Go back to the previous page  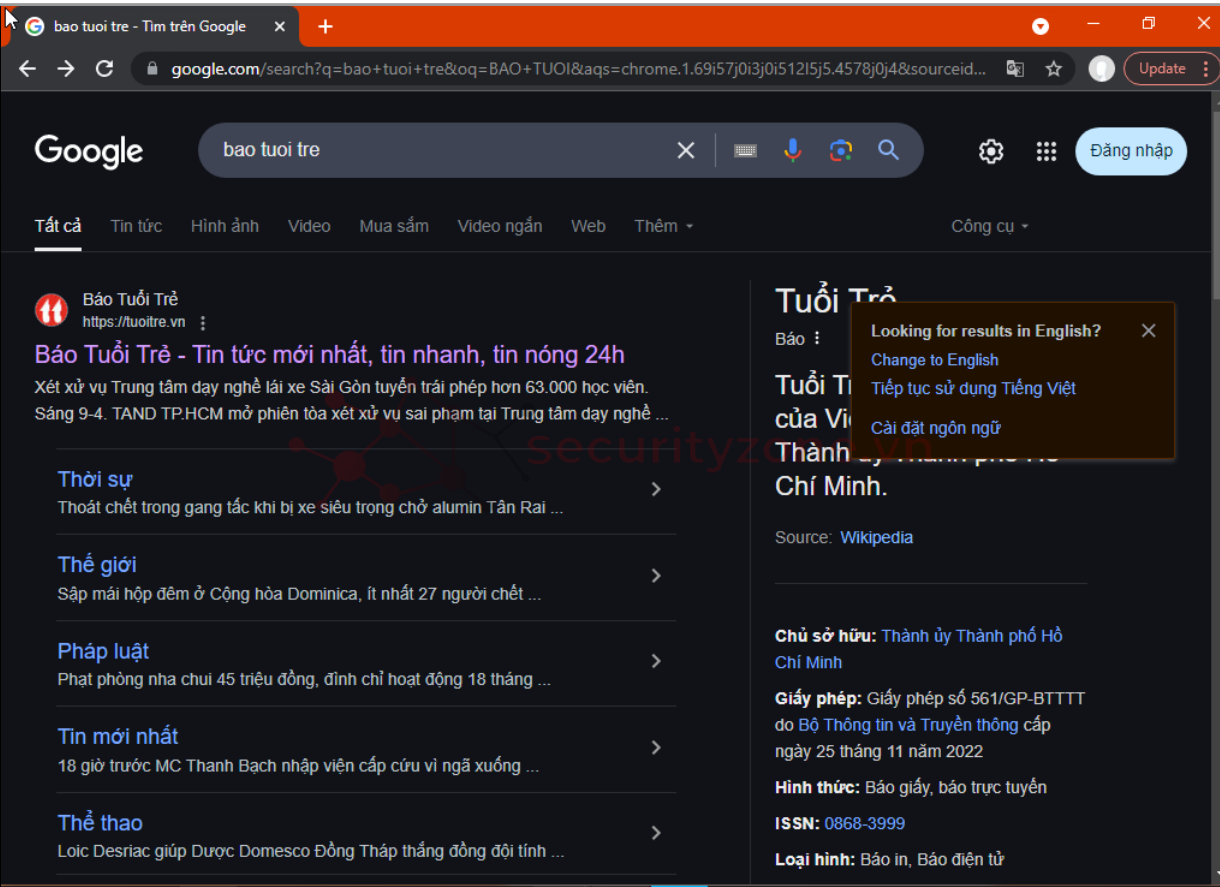[28, 69]
